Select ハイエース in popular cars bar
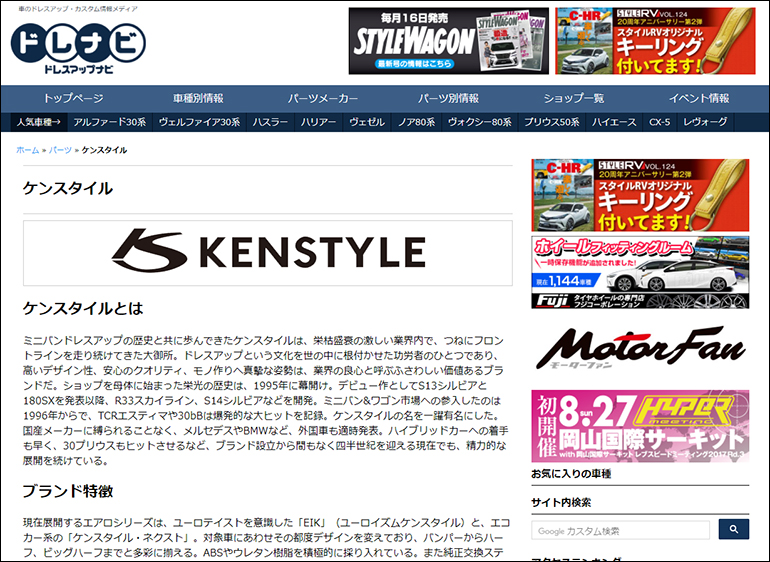Image resolution: width=770 pixels, height=562 pixels. tap(614, 122)
